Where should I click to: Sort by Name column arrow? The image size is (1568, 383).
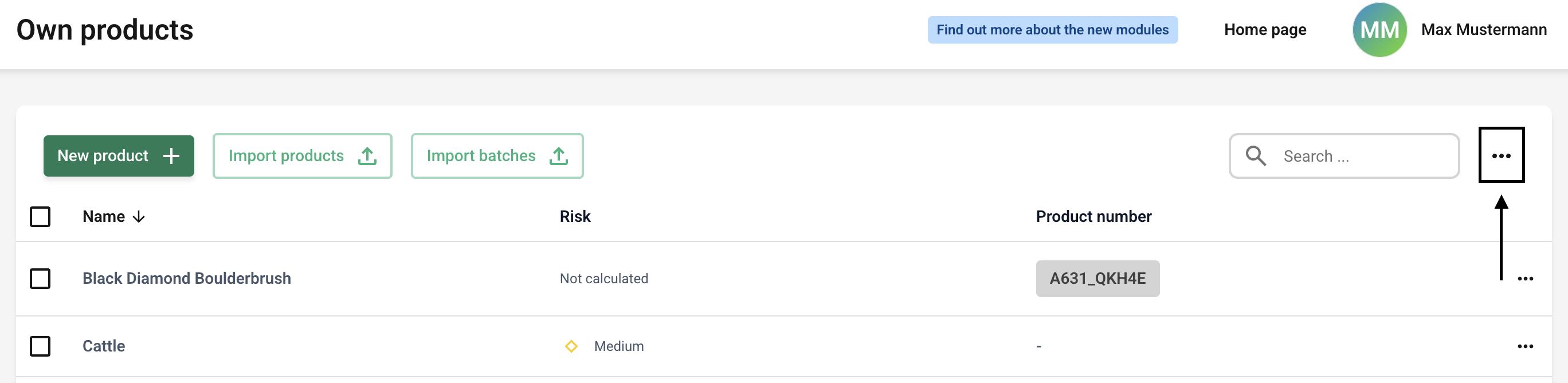click(x=139, y=217)
